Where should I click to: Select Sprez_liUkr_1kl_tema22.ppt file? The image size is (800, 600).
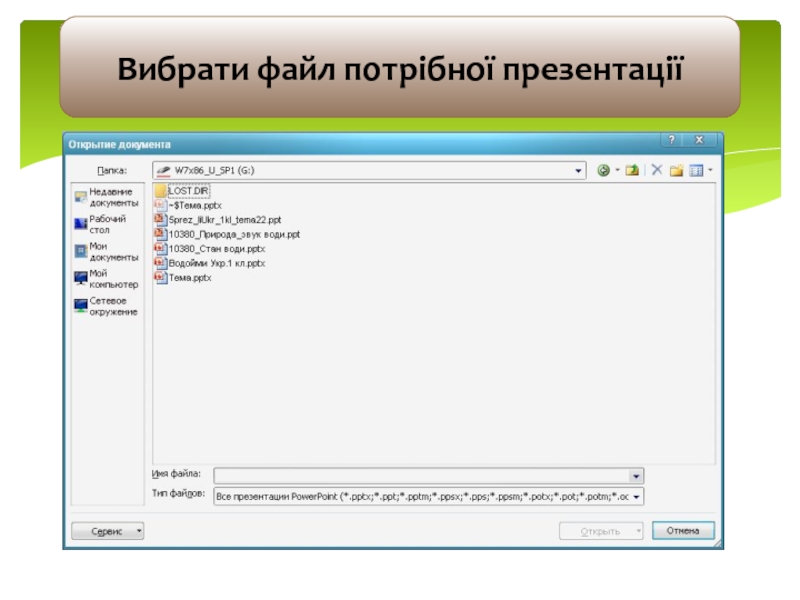(218, 220)
